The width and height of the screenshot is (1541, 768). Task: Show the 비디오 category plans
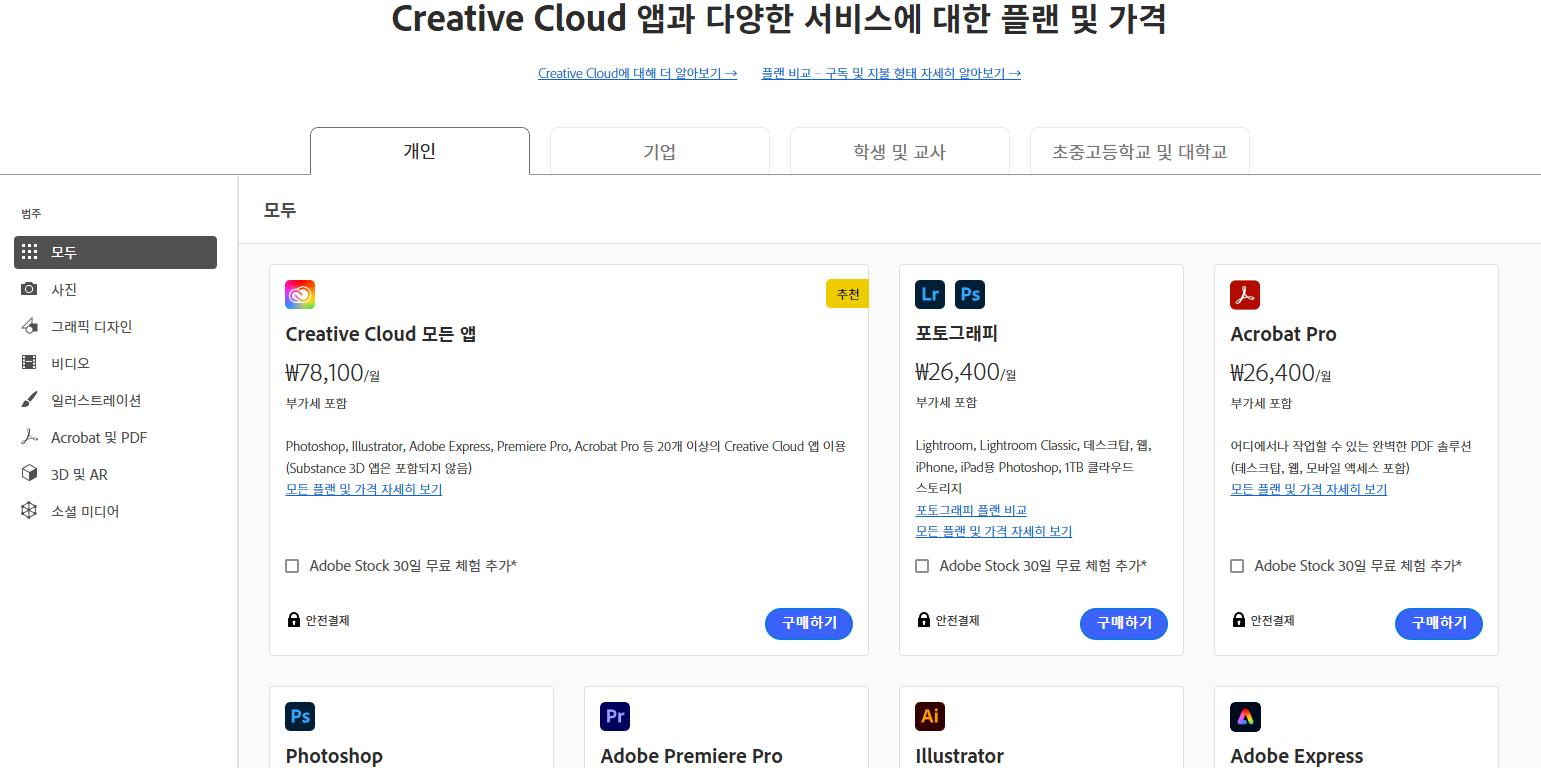click(x=115, y=363)
